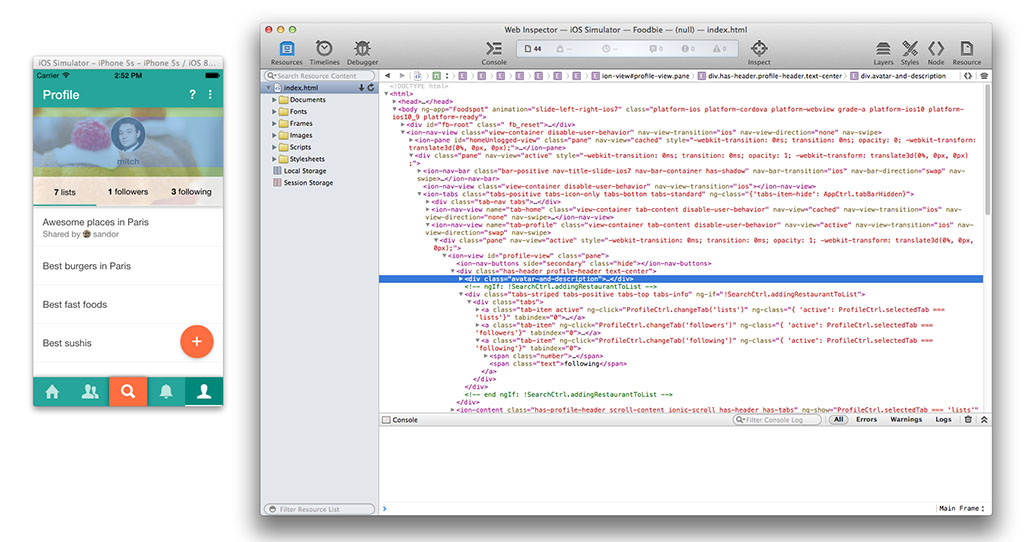Tap the orange search tab icon
1024x542 pixels.
(x=127, y=392)
